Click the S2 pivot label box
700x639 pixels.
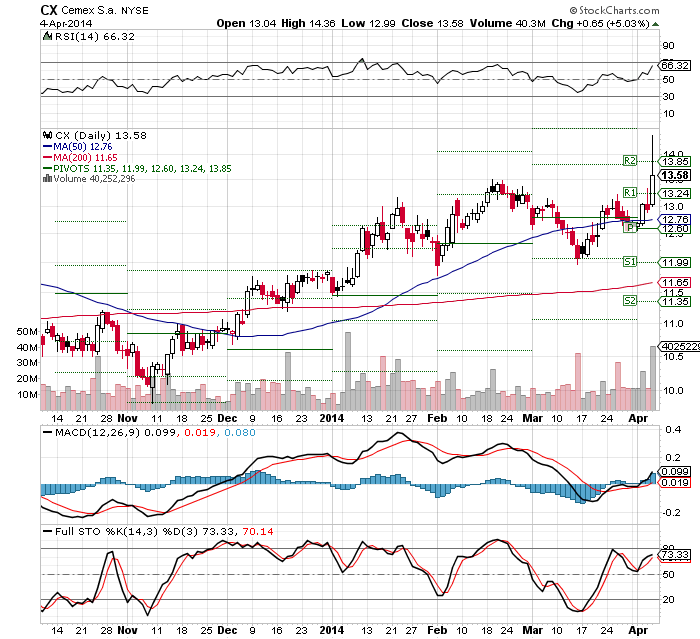click(629, 301)
